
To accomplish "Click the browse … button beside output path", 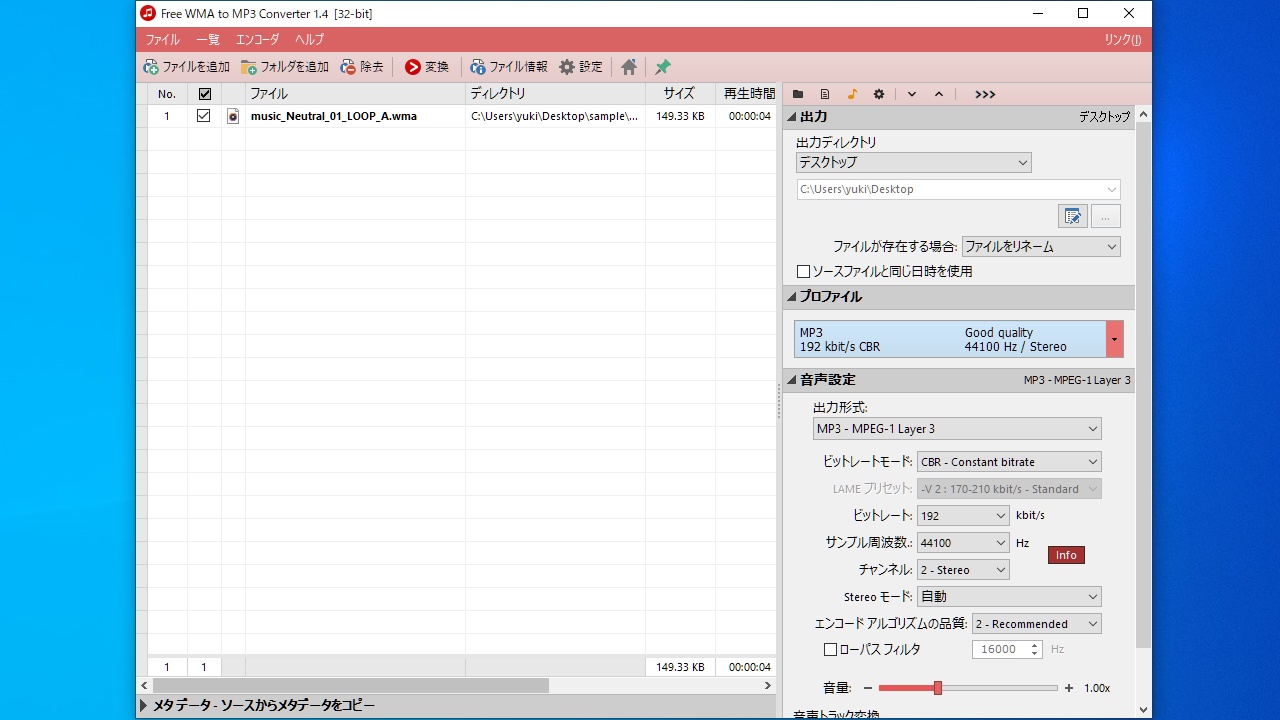I will coord(1105,216).
